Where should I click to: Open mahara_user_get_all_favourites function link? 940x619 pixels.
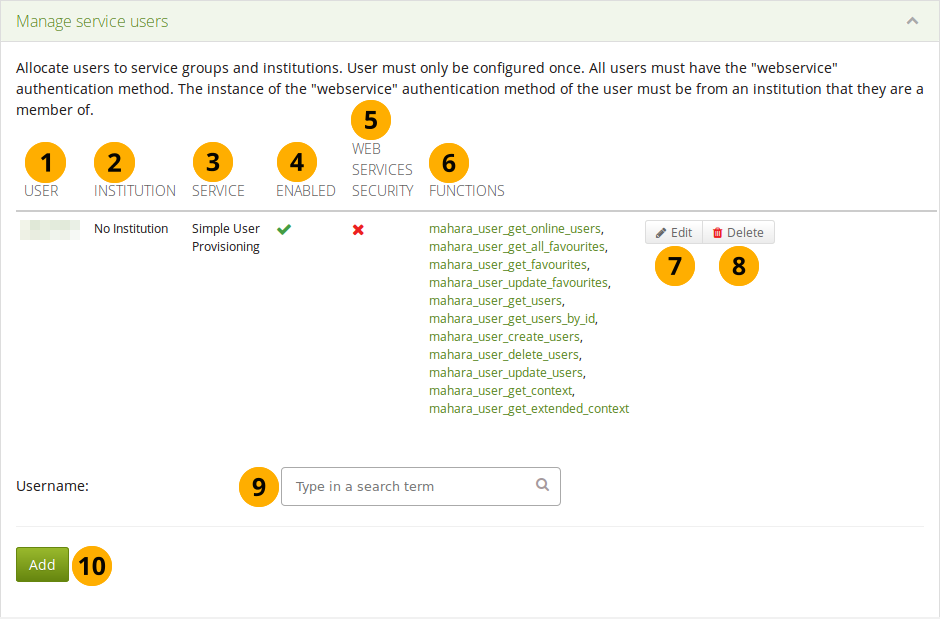pyautogui.click(x=517, y=247)
